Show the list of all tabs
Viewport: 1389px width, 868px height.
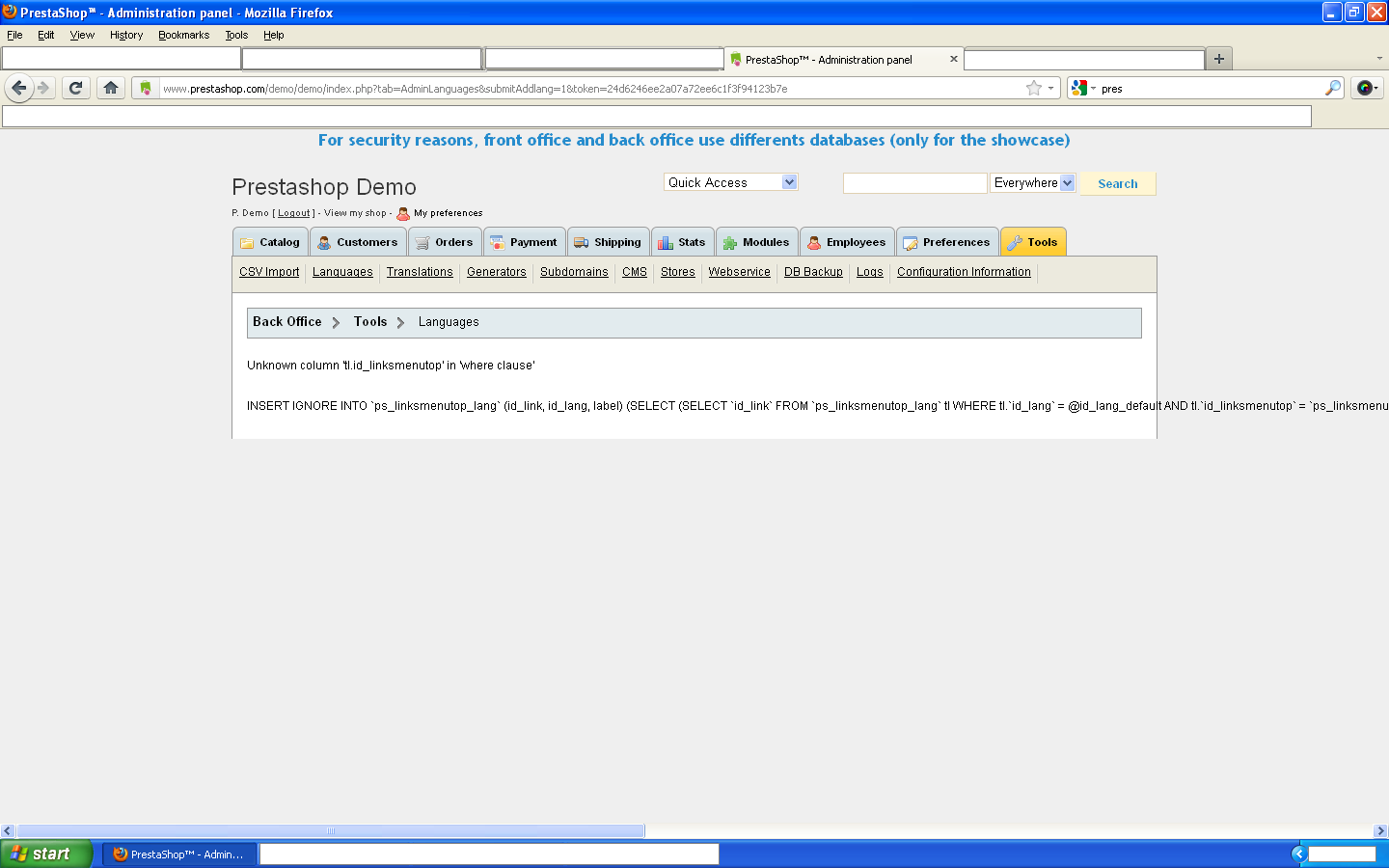tap(1379, 59)
